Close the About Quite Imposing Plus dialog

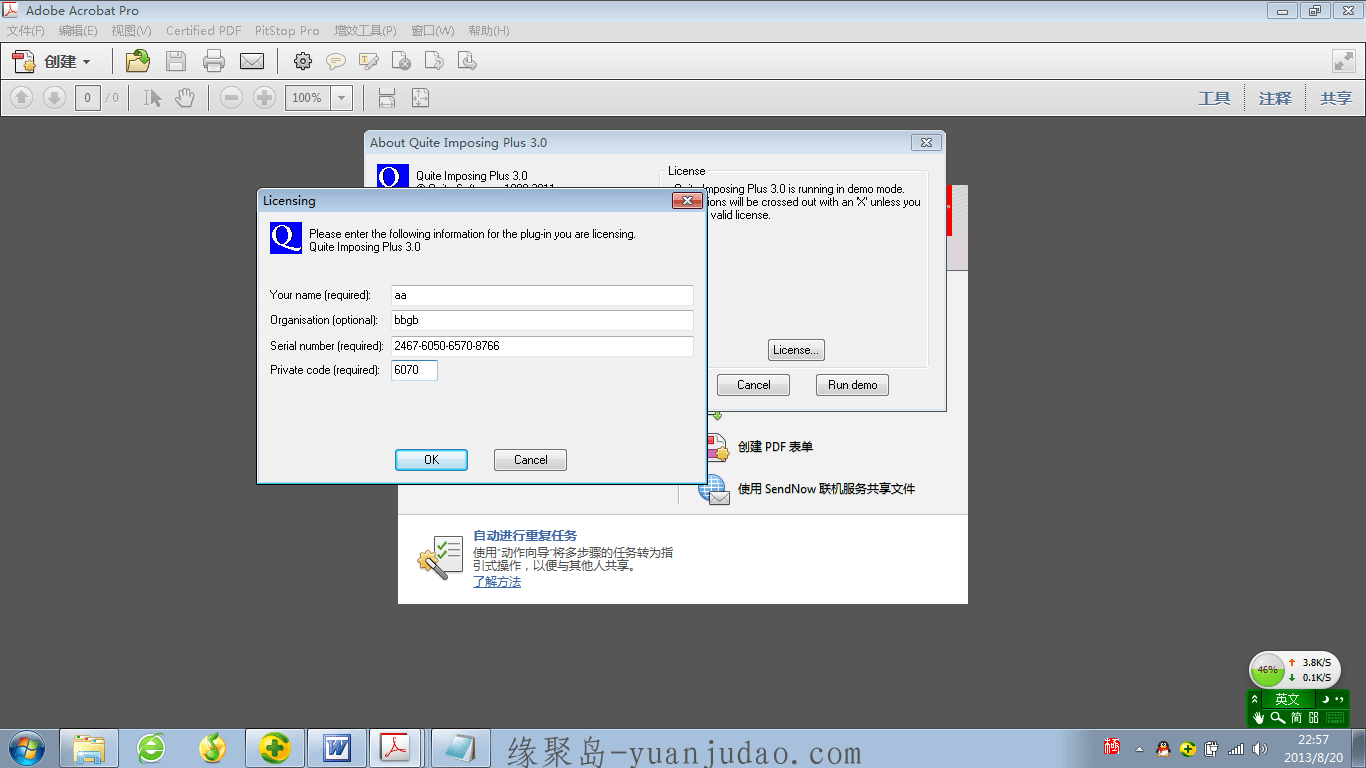tap(927, 143)
